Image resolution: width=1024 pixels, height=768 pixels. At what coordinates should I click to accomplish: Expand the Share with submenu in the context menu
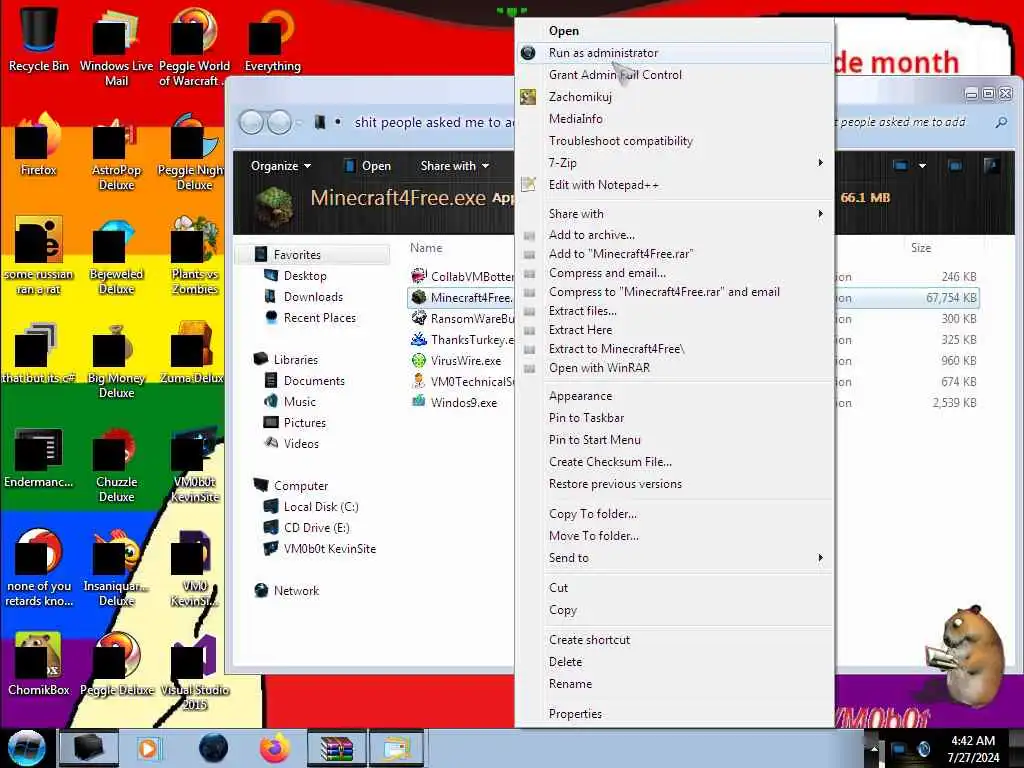[x=675, y=214]
